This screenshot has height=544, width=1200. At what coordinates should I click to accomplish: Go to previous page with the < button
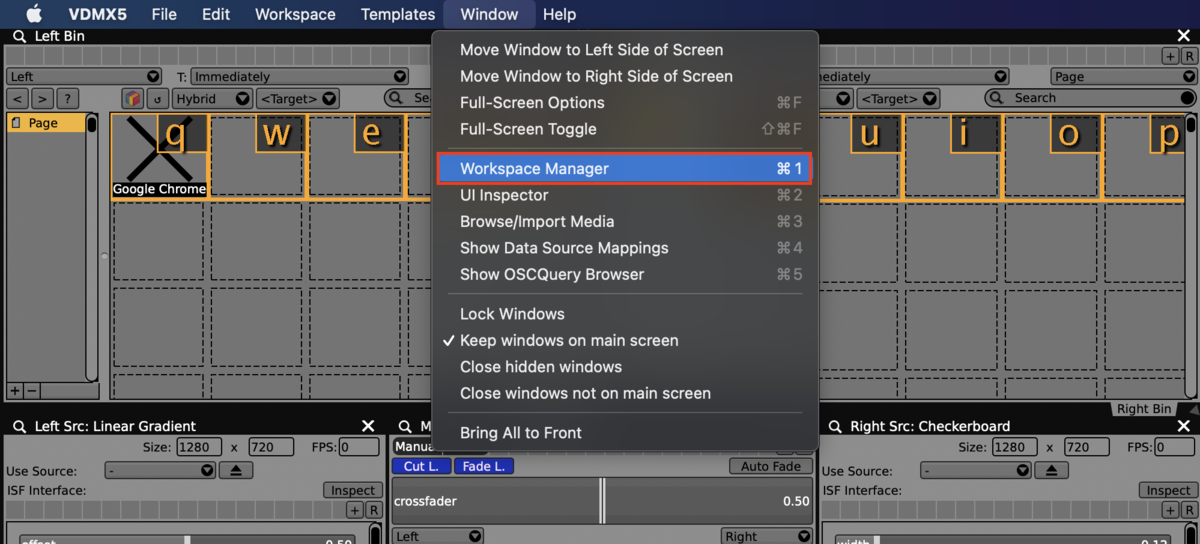[17, 99]
